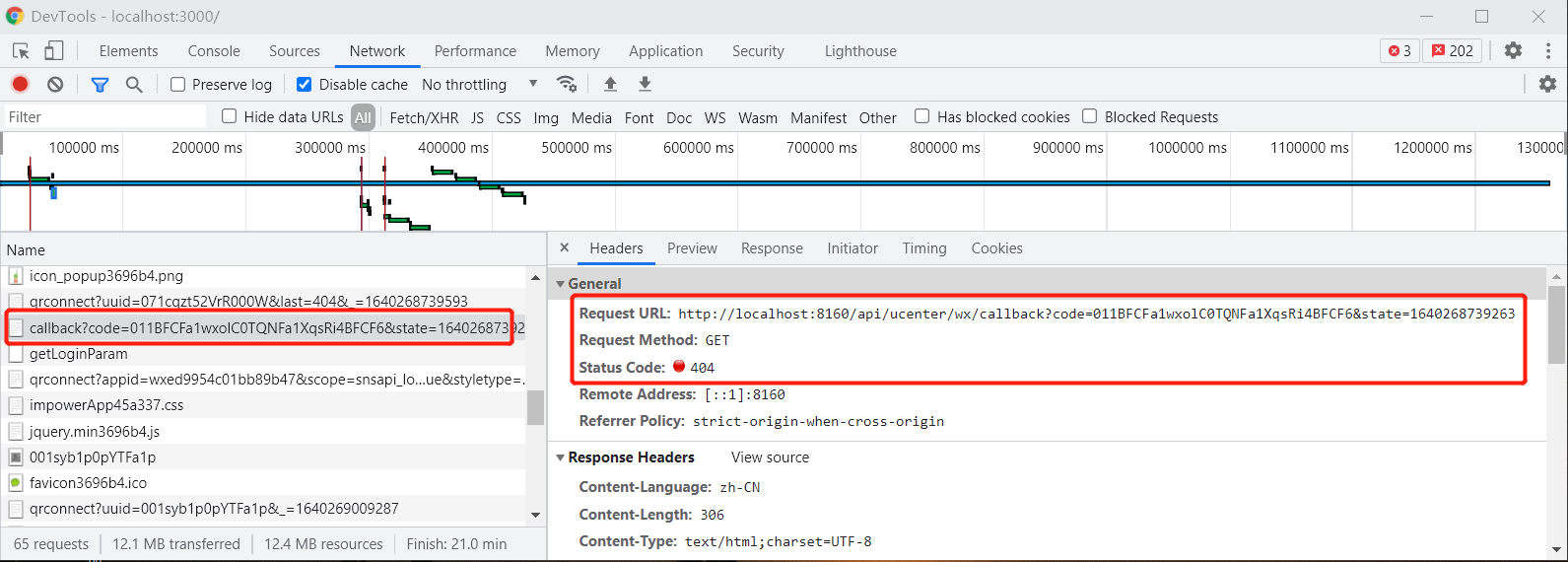
Task: Open the No throttling dropdown
Action: tap(479, 85)
